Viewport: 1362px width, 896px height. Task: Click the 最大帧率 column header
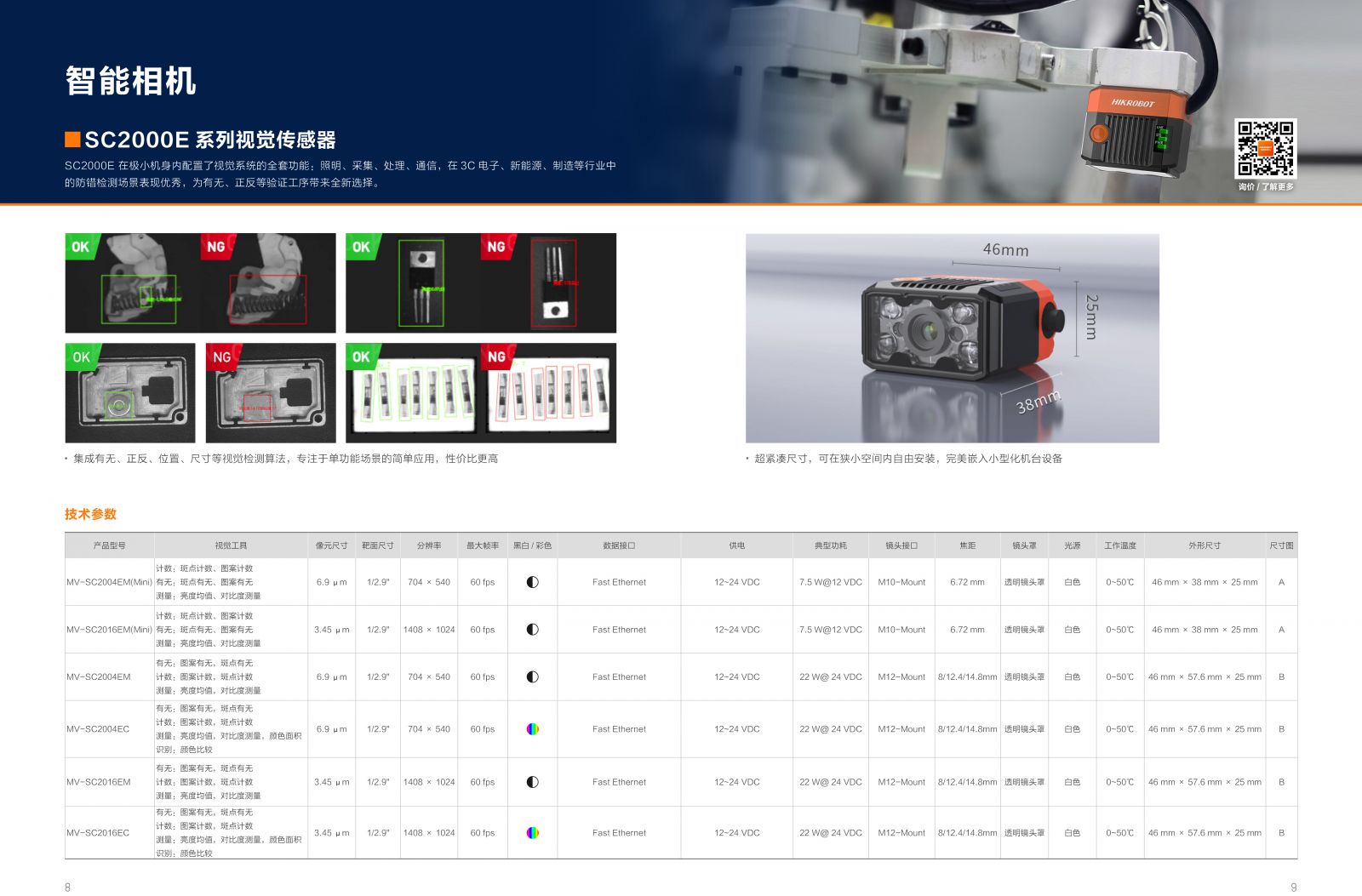click(483, 545)
